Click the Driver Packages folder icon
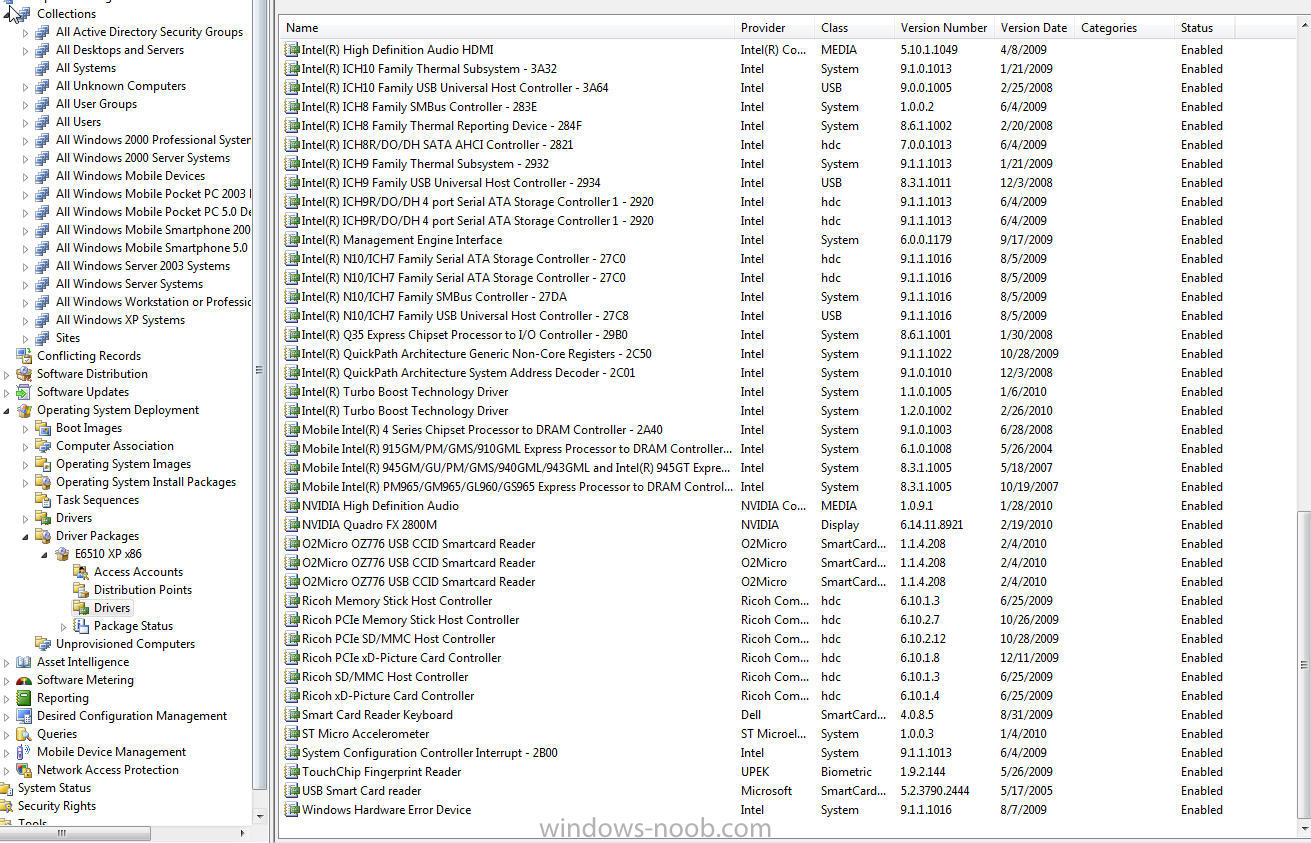1311x843 pixels. pyautogui.click(x=43, y=536)
